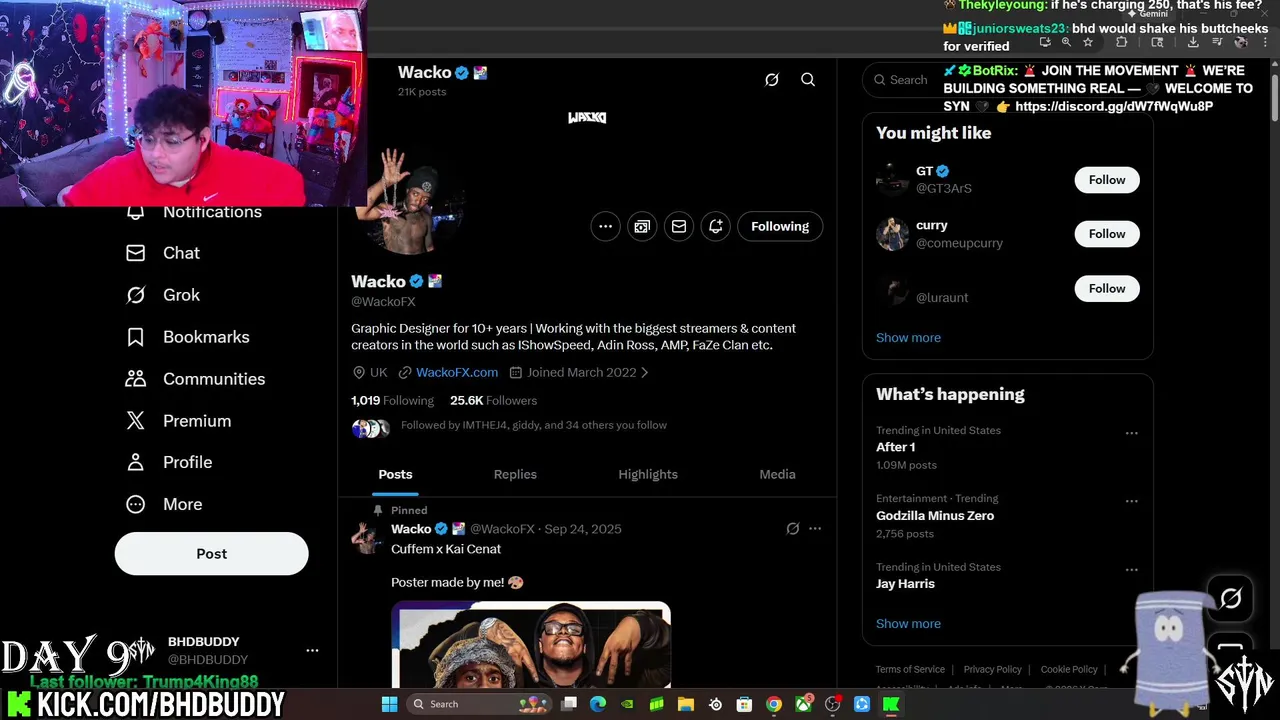This screenshot has width=1280, height=720.
Task: Show more under What's happening
Action: (x=908, y=624)
